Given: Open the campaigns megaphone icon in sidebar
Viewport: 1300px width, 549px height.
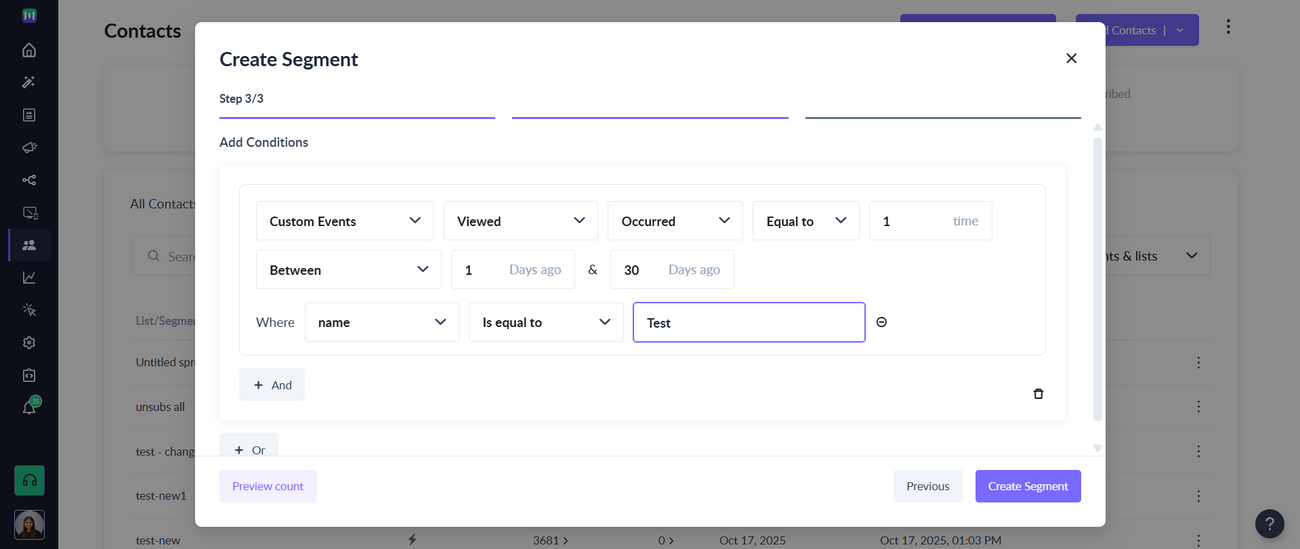Looking at the screenshot, I should (x=29, y=147).
